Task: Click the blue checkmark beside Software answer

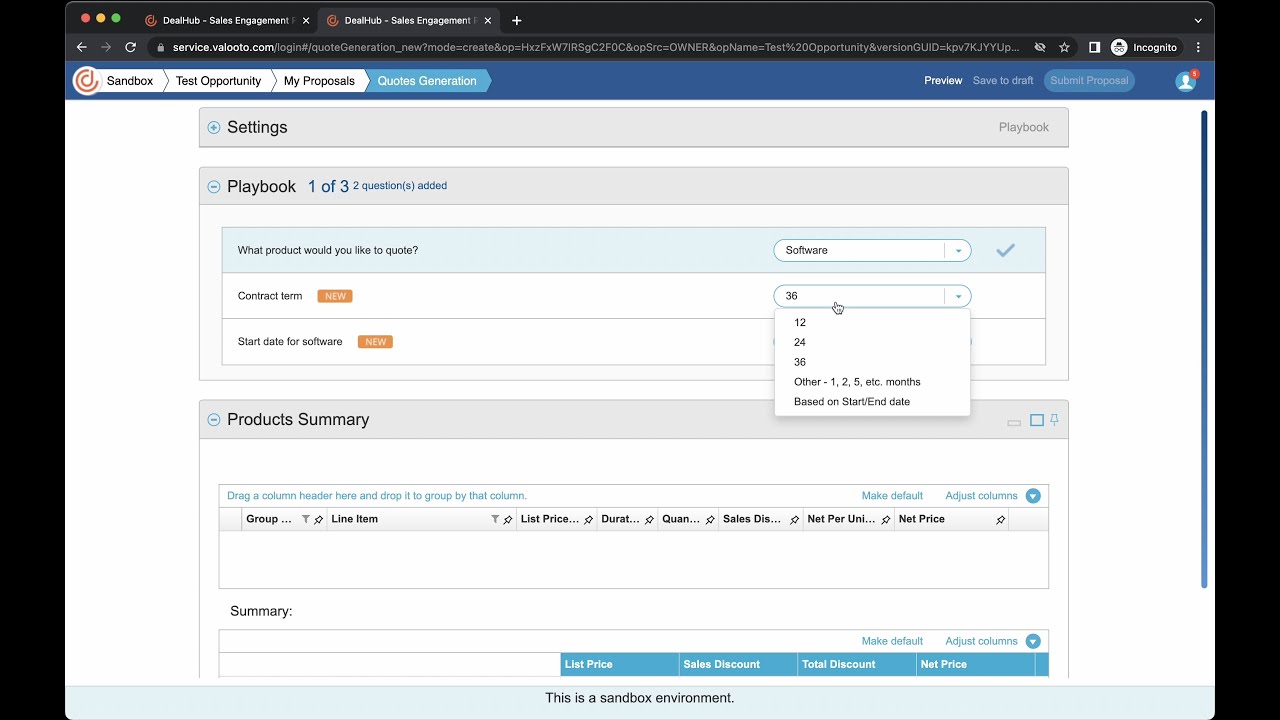Action: [x=1005, y=251]
